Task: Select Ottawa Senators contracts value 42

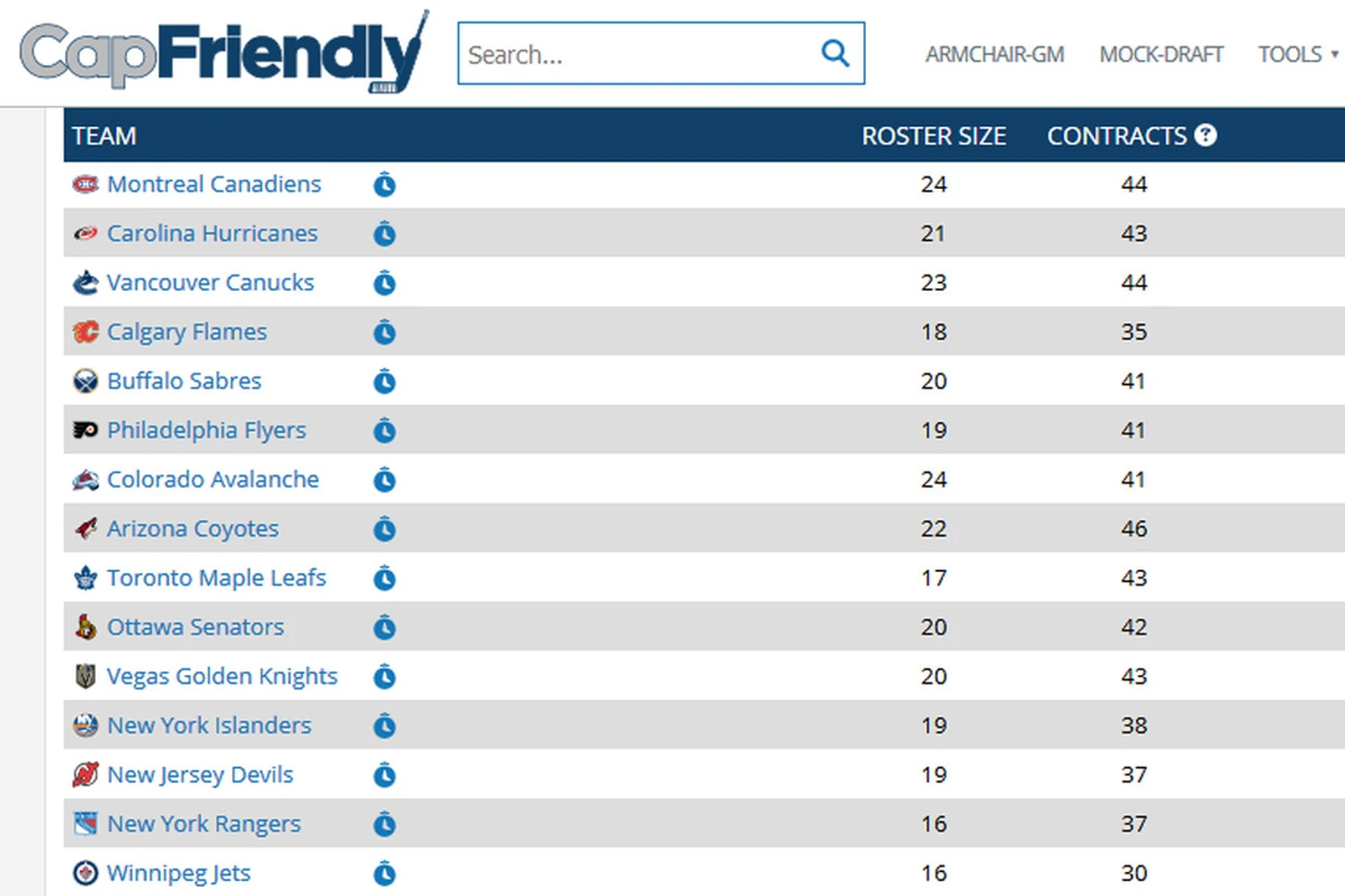Action: pyautogui.click(x=1134, y=627)
